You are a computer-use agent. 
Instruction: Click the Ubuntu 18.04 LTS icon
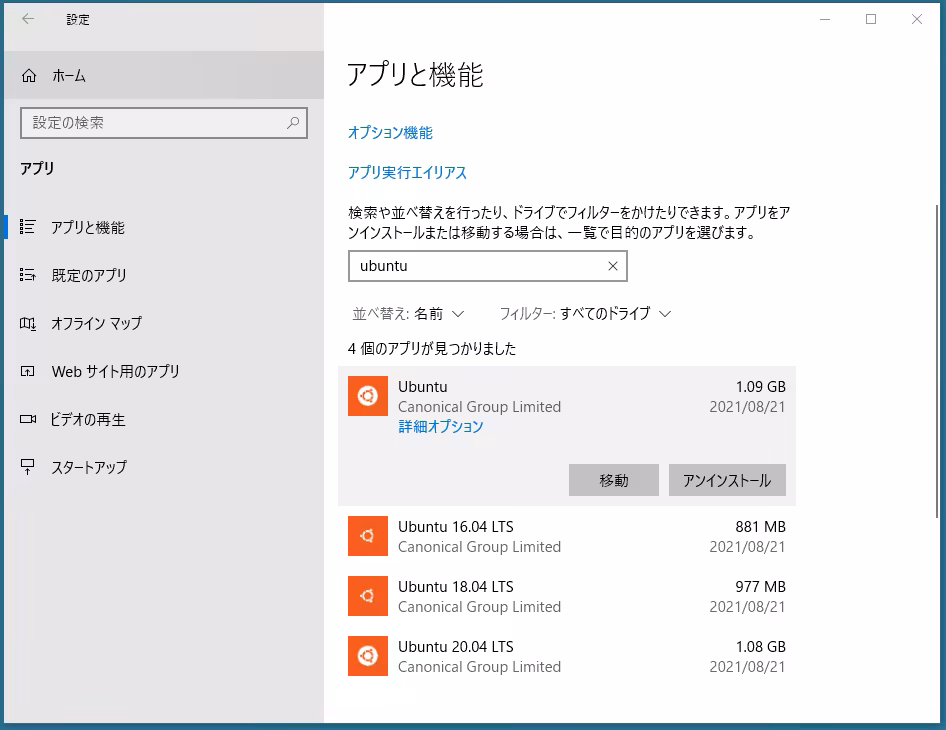(x=367, y=596)
